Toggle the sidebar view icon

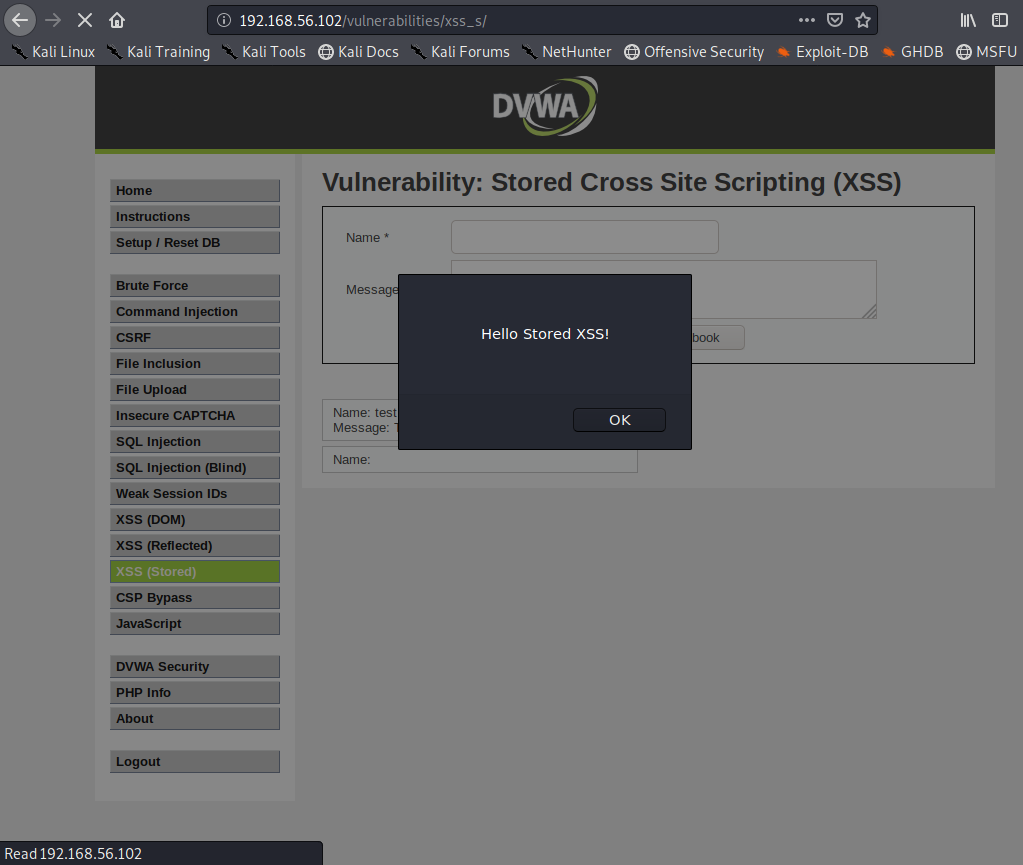point(999,20)
